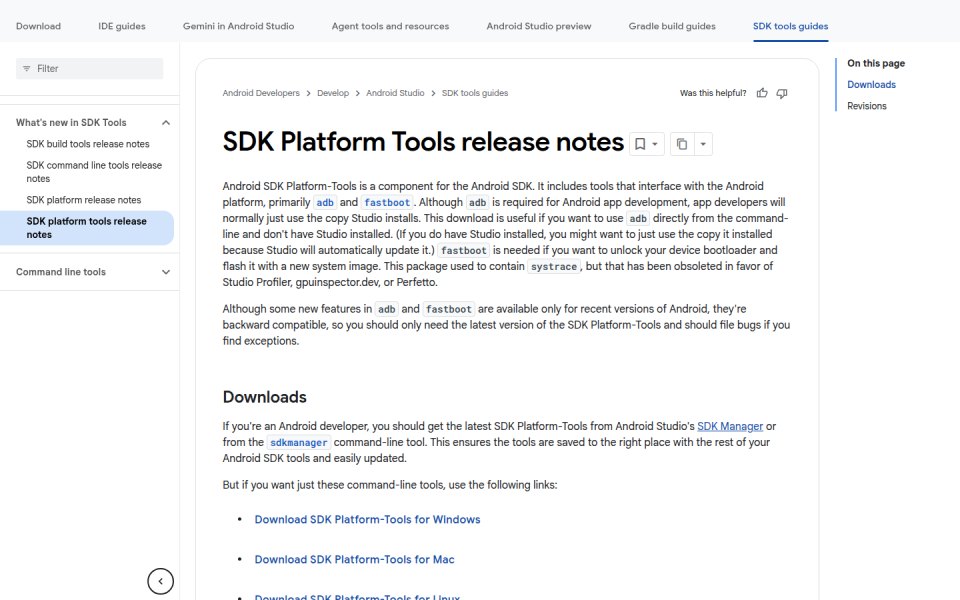Click the 'On this page' heading
This screenshot has height=600, width=960.
pos(876,63)
